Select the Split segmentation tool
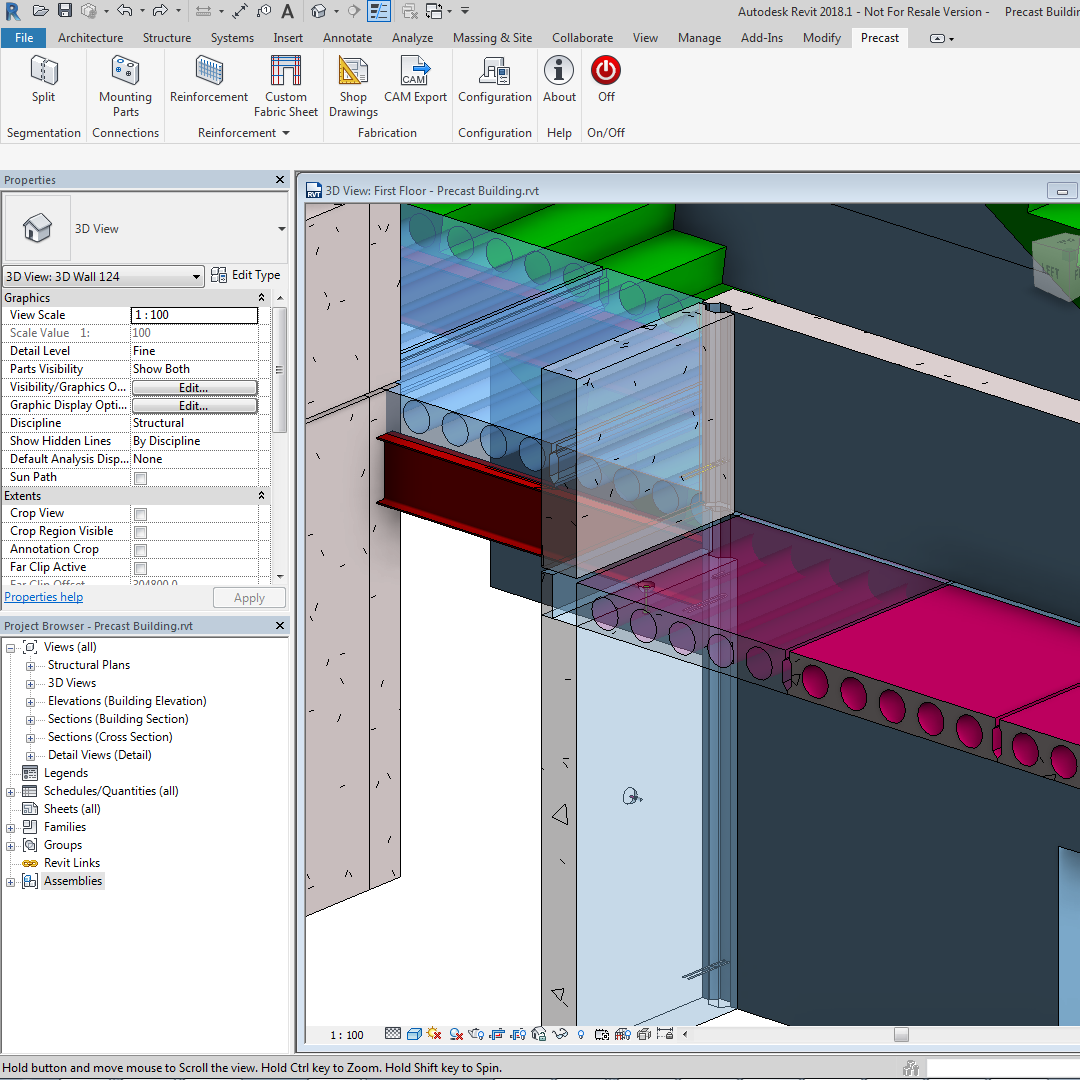Screen dimensions: 1080x1080 click(x=43, y=79)
